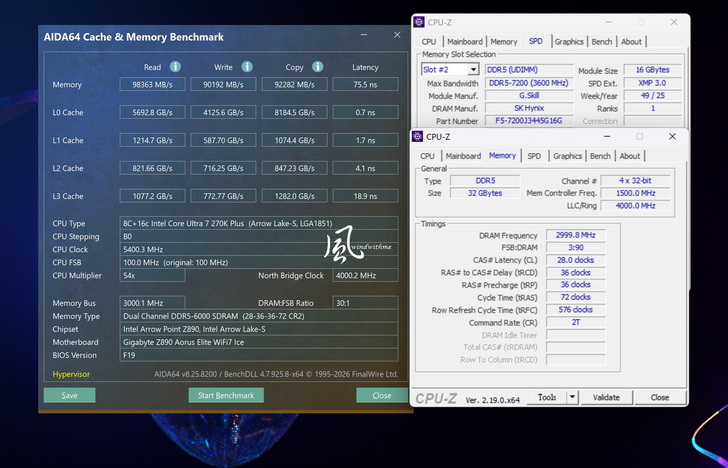This screenshot has height=468, width=728.
Task: Click the CPU Type field in AIDA64
Action: click(259, 223)
